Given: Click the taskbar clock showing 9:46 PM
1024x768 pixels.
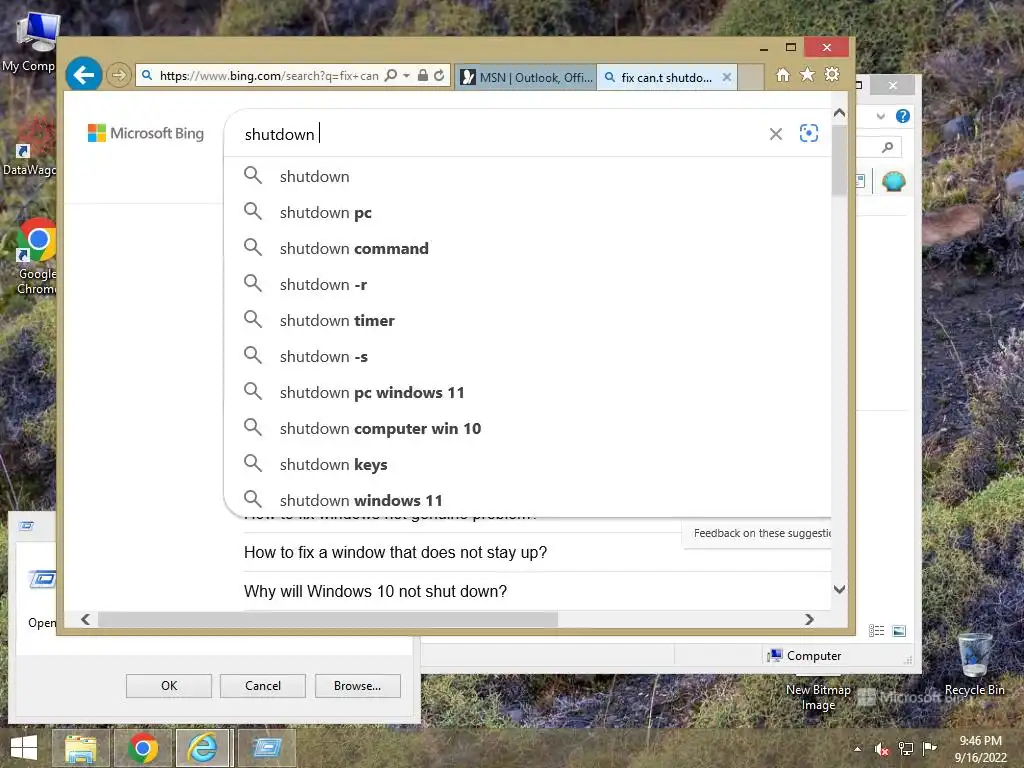Looking at the screenshot, I should coord(980,749).
